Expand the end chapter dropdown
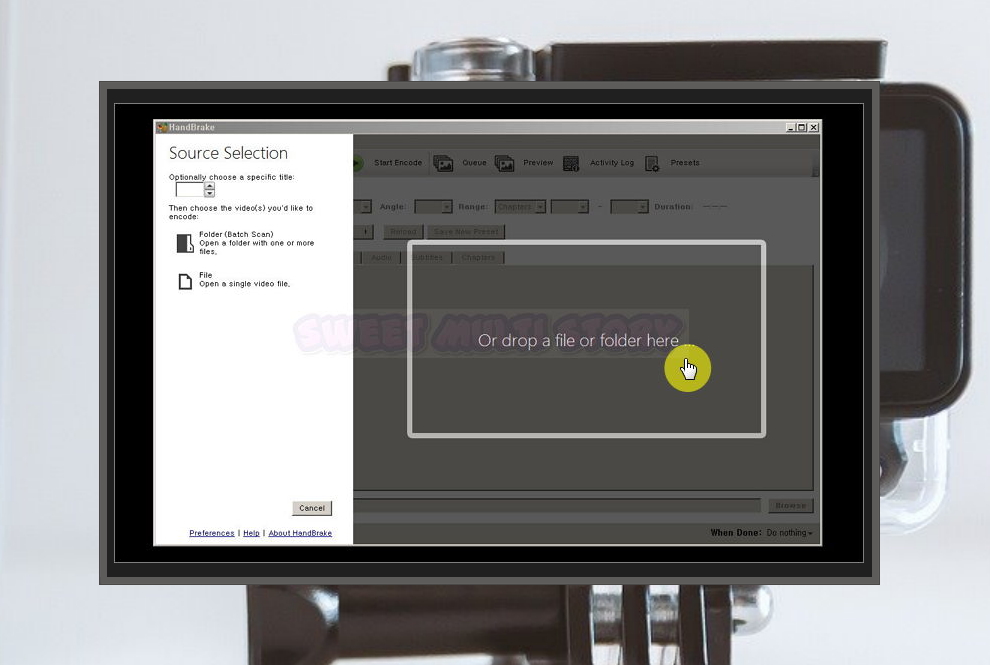 [x=629, y=207]
